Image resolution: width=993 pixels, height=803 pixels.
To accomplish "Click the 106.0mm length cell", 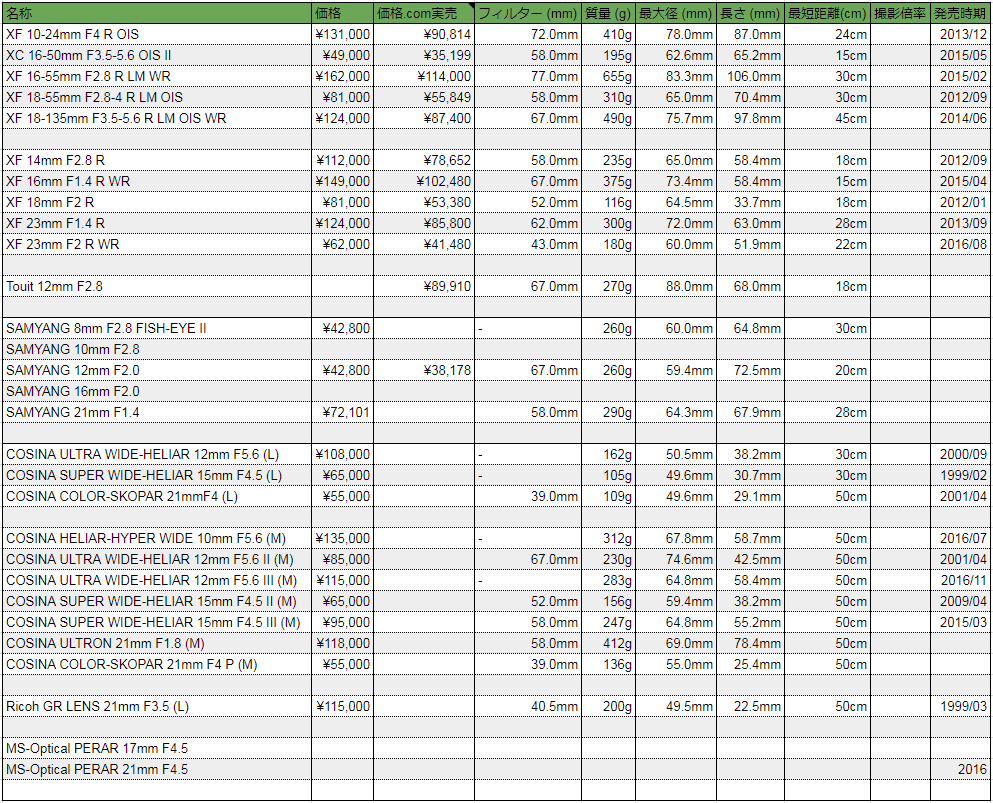I will pos(750,76).
